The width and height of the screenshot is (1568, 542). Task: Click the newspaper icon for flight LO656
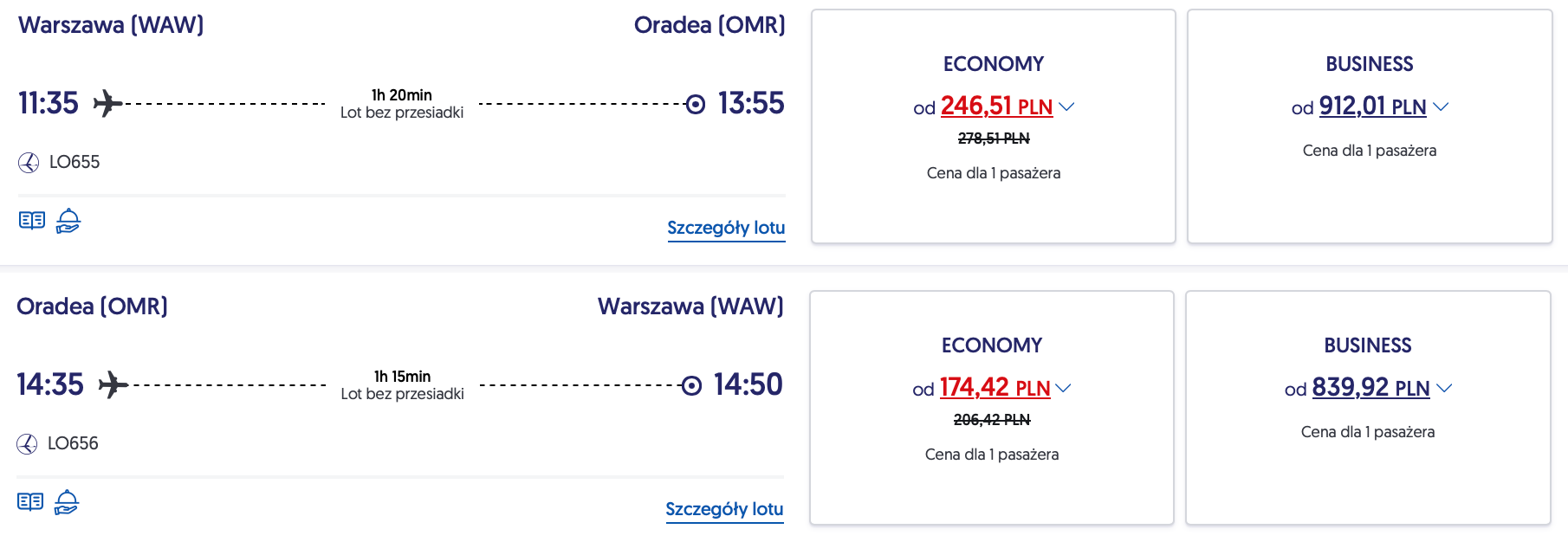click(x=30, y=502)
